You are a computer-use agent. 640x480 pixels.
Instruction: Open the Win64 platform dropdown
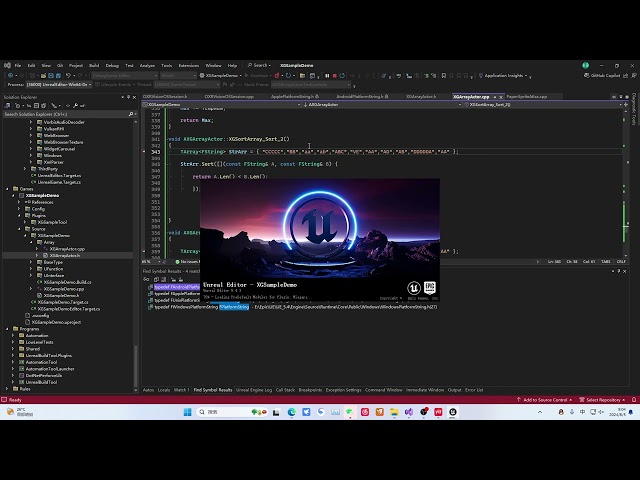click(178, 76)
